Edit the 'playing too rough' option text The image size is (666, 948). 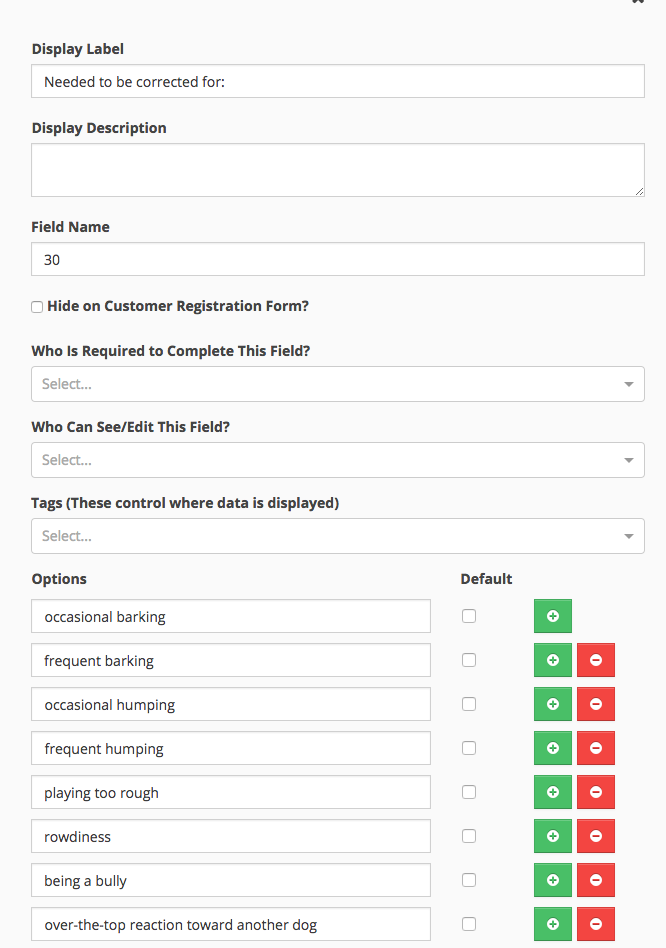231,793
